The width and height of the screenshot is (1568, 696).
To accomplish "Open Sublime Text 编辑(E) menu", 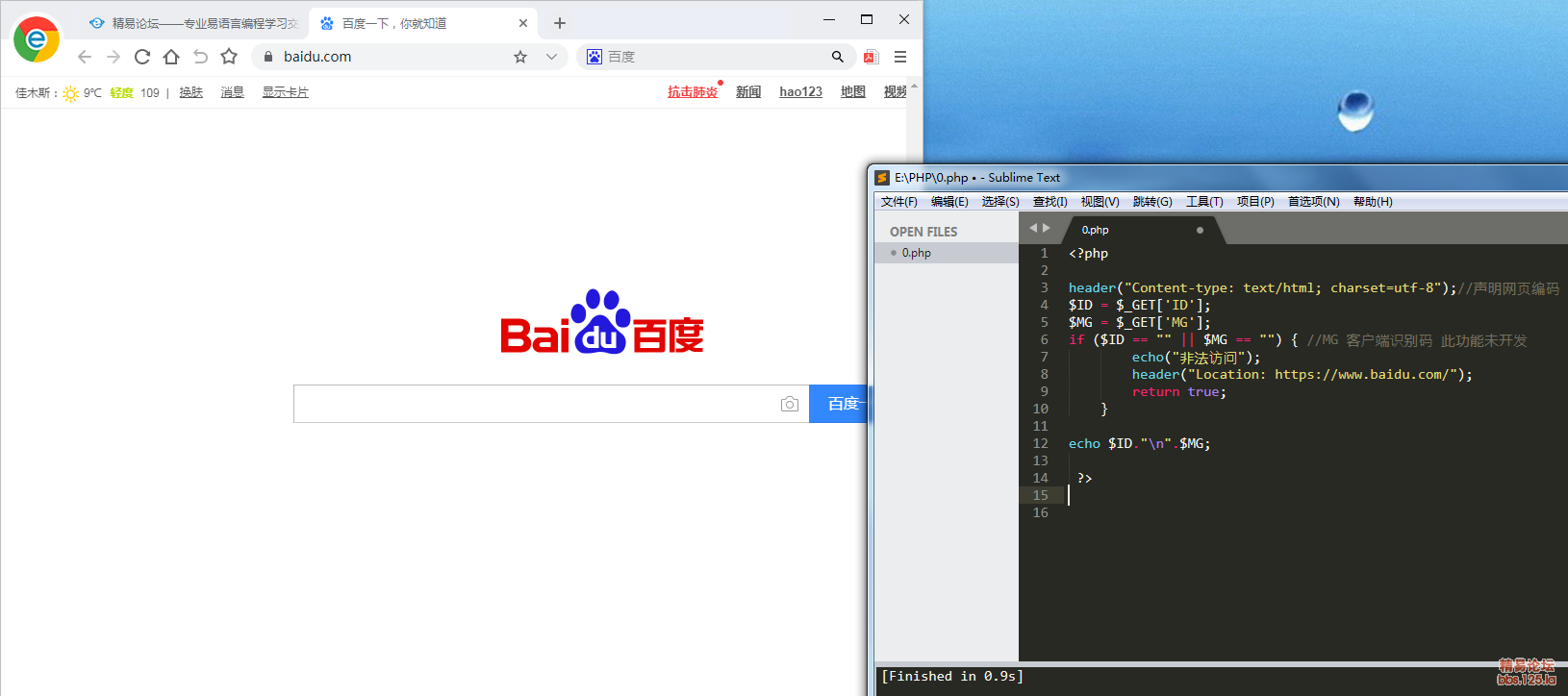I will (949, 202).
